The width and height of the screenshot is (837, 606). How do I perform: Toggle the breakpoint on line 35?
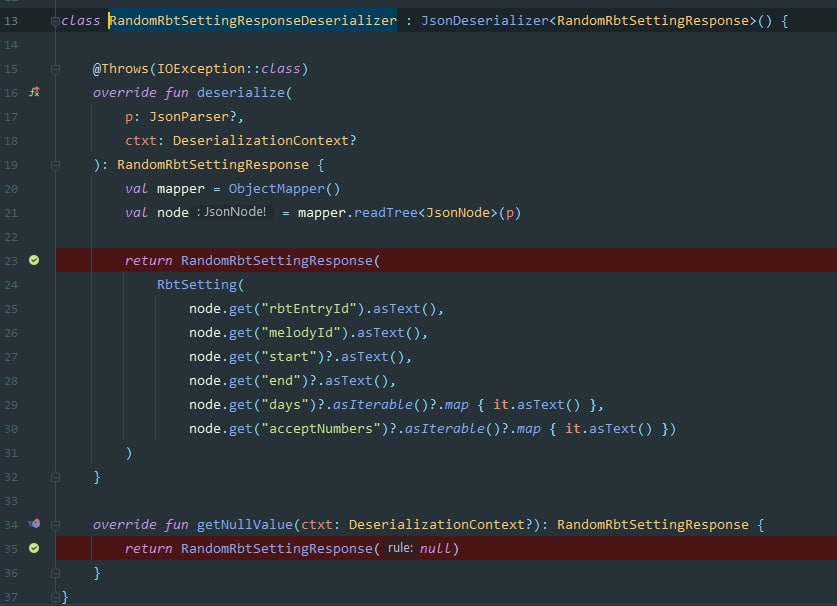[x=34, y=548]
